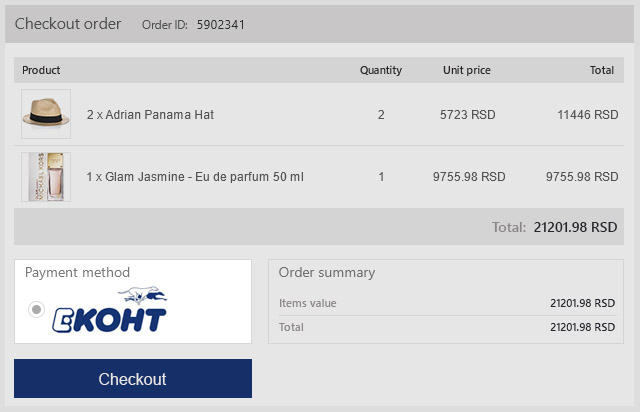Click the Glam Jasmine quantity value
This screenshot has width=640, height=412.
pos(381,177)
